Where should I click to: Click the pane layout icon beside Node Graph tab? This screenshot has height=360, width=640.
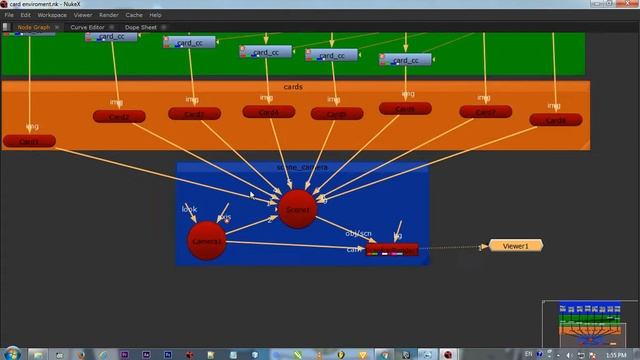point(6,27)
